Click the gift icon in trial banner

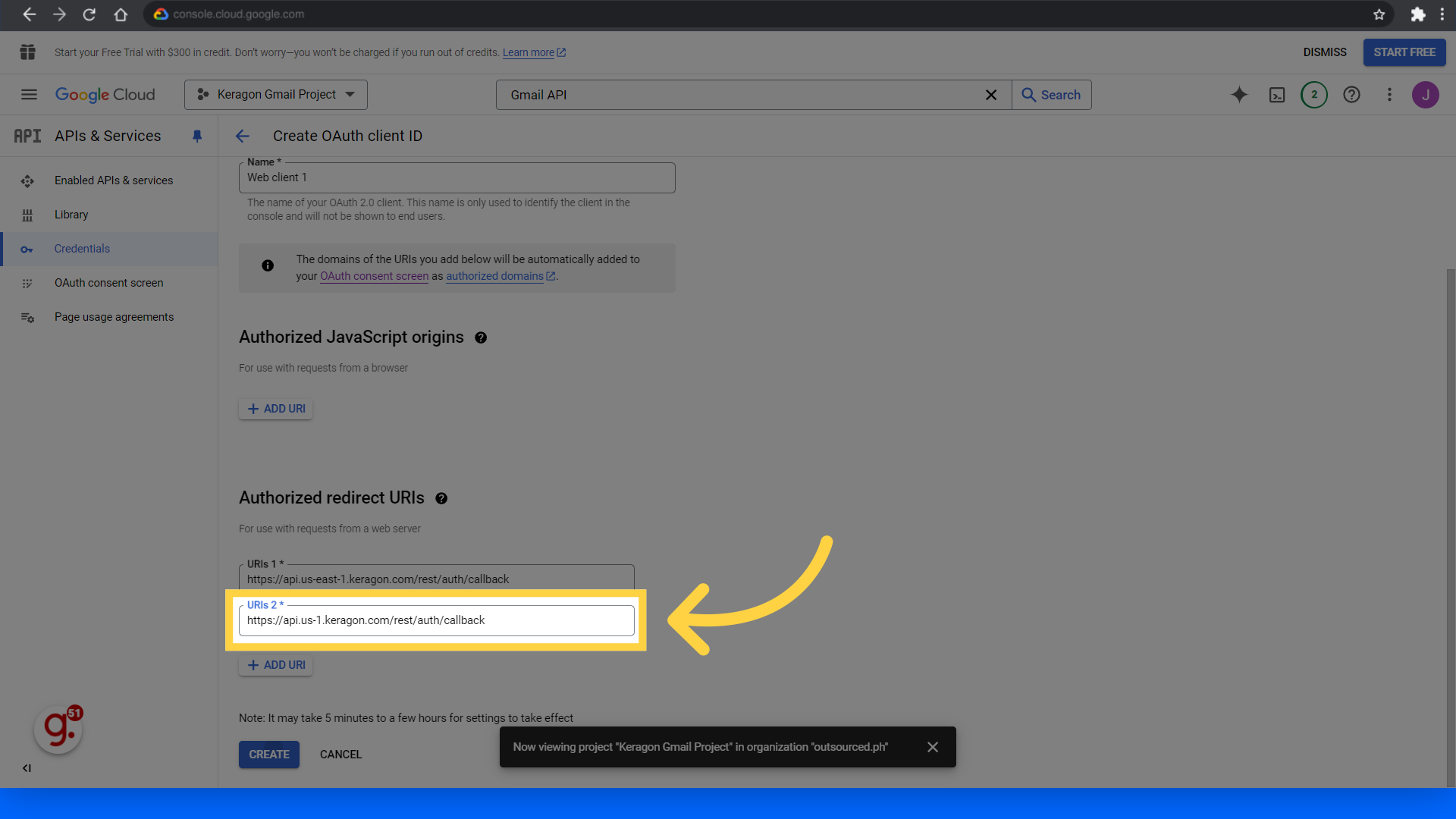click(x=28, y=52)
